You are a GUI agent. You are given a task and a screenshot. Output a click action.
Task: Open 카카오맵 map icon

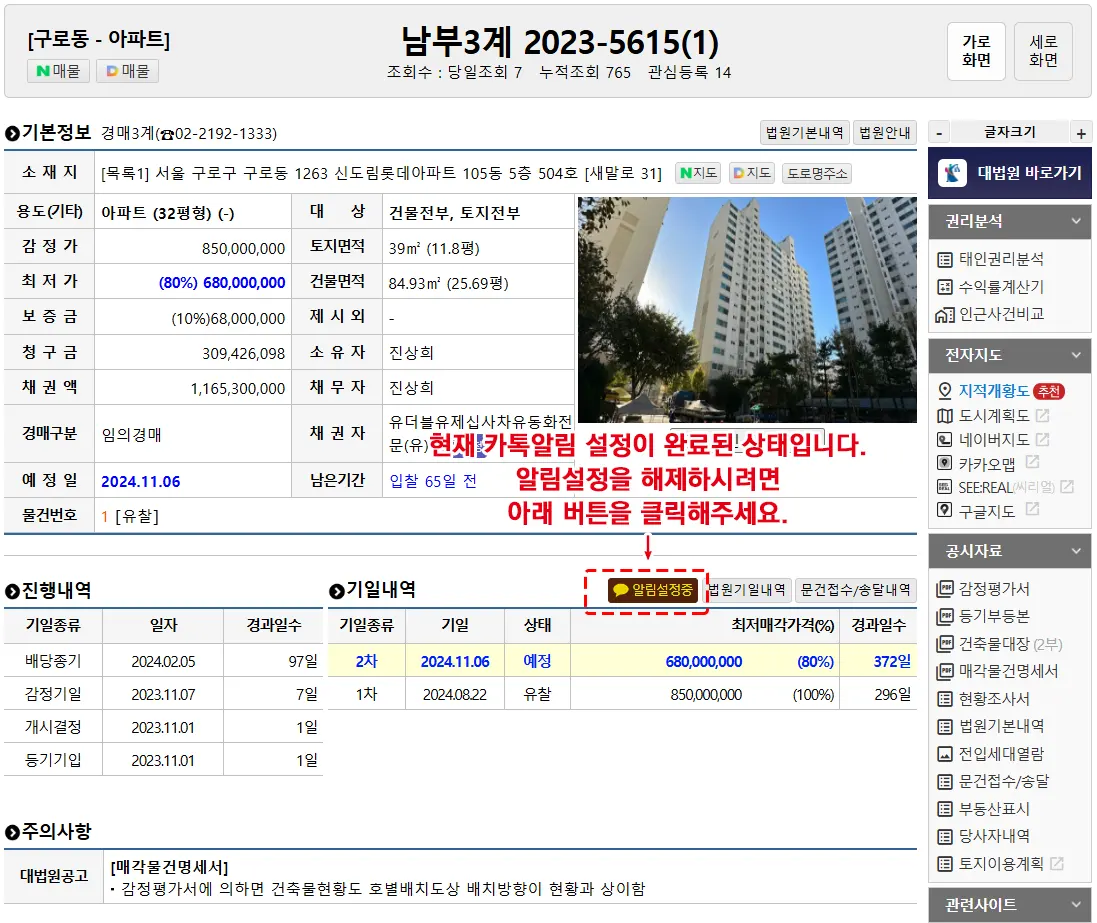944,463
